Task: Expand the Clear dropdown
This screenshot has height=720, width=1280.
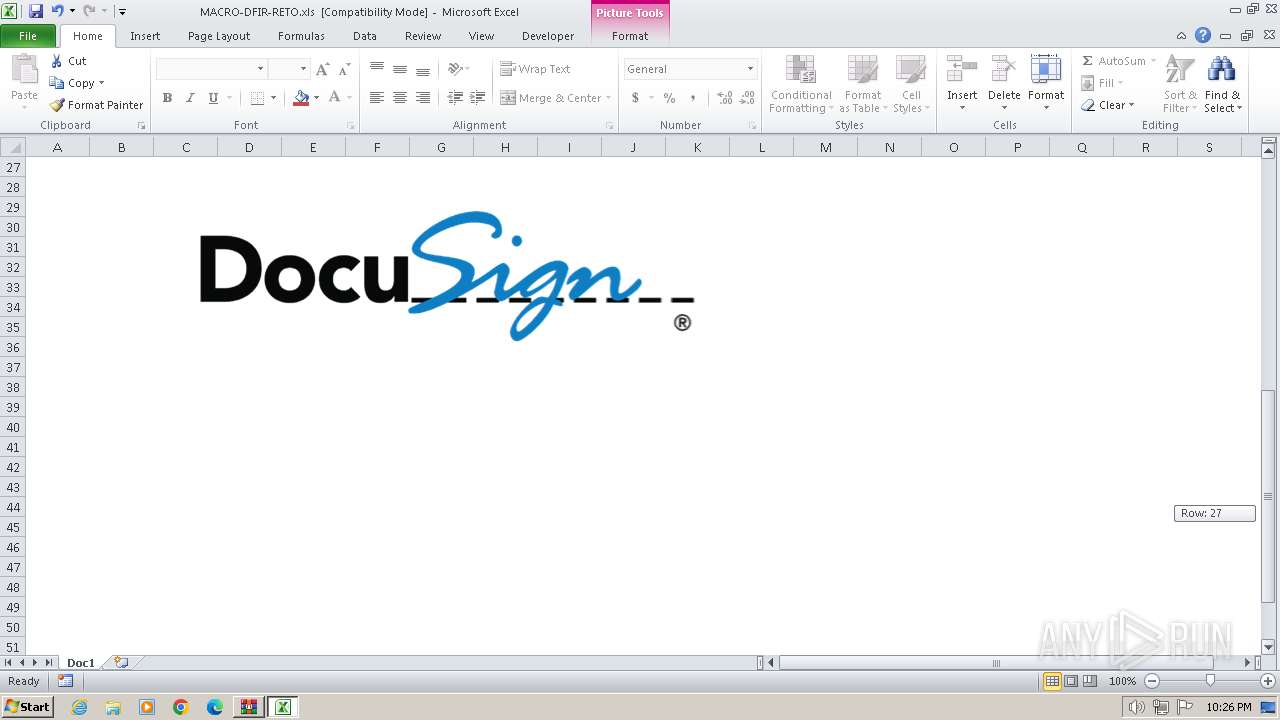Action: click(x=1131, y=105)
